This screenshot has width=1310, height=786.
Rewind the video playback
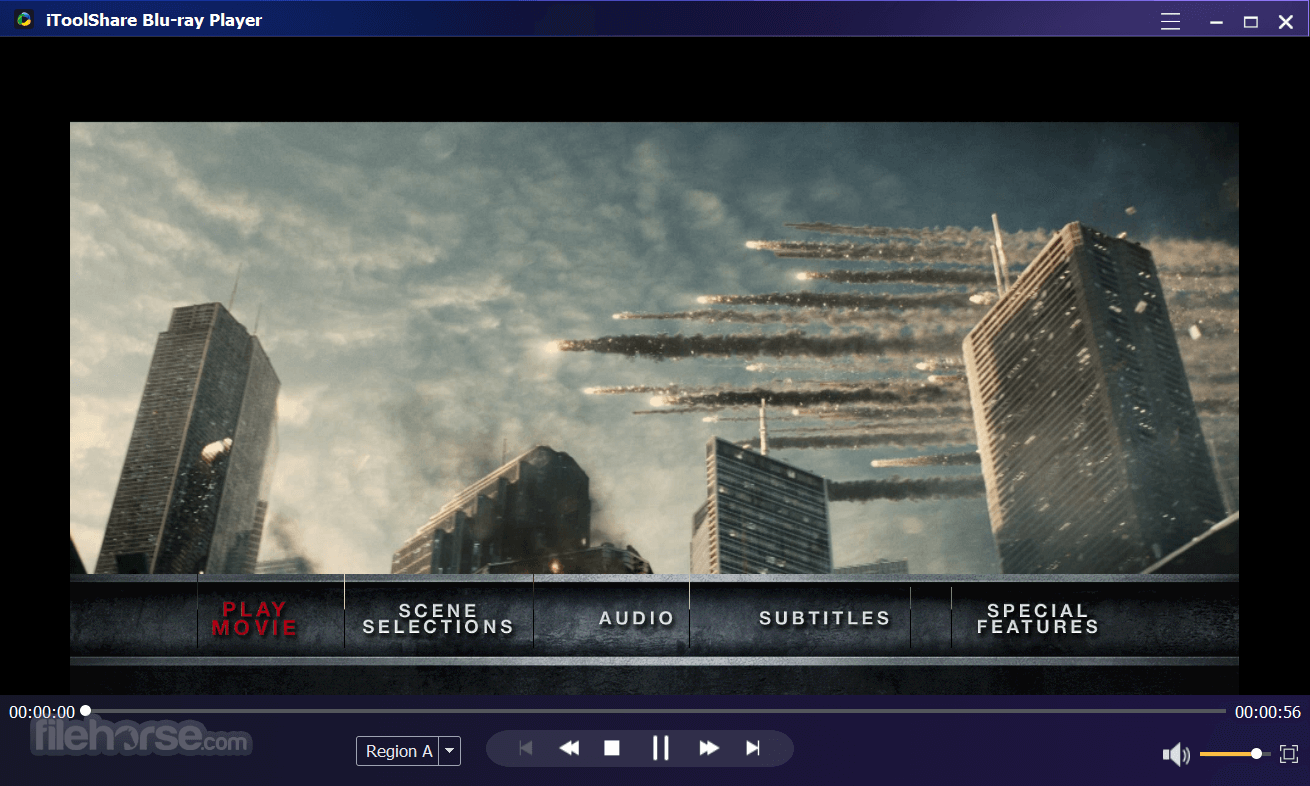[569, 748]
